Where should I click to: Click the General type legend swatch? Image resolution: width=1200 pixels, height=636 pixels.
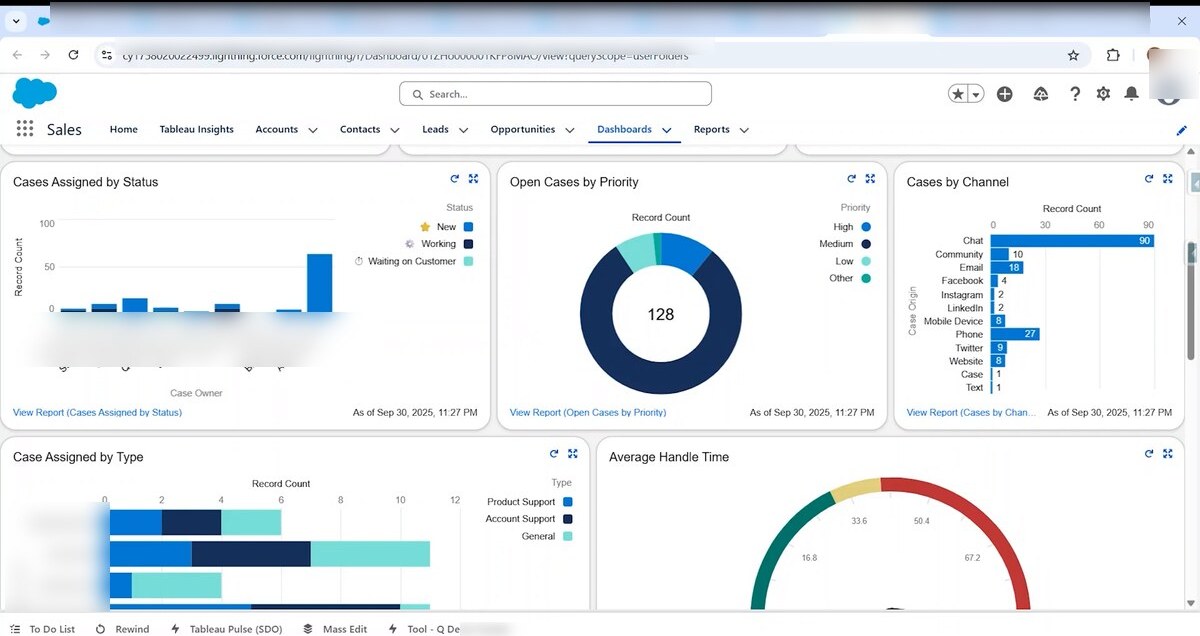[568, 536]
